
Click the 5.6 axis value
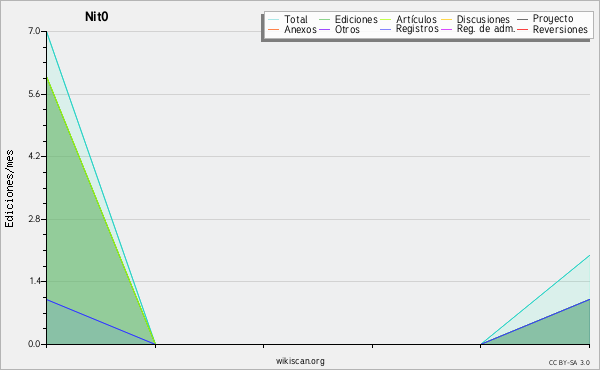34,94
